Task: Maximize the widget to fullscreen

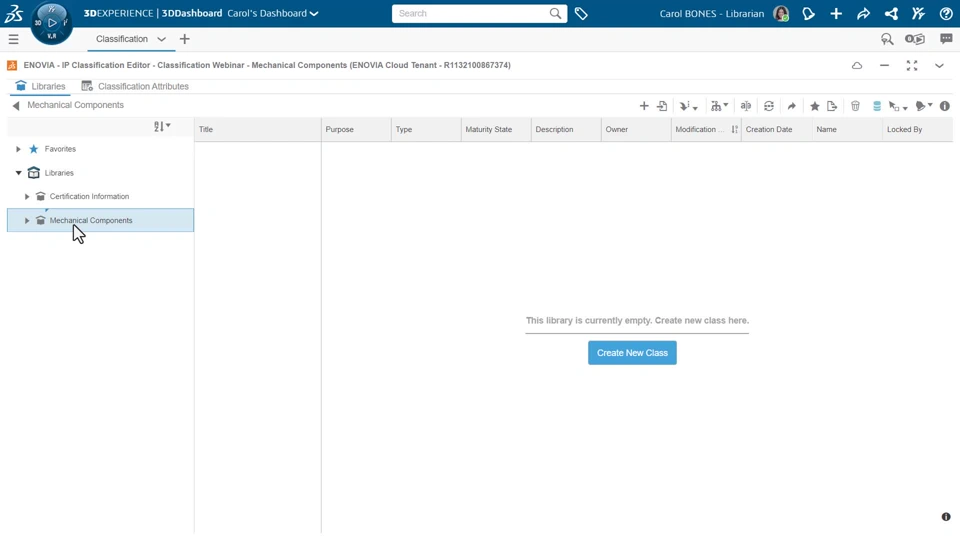Action: coord(912,66)
